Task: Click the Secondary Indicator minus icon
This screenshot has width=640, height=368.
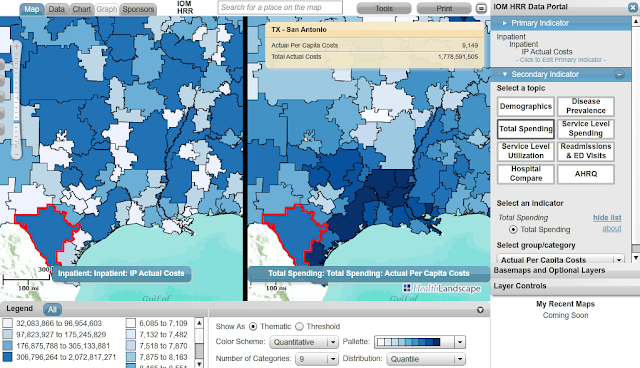Action: point(619,74)
